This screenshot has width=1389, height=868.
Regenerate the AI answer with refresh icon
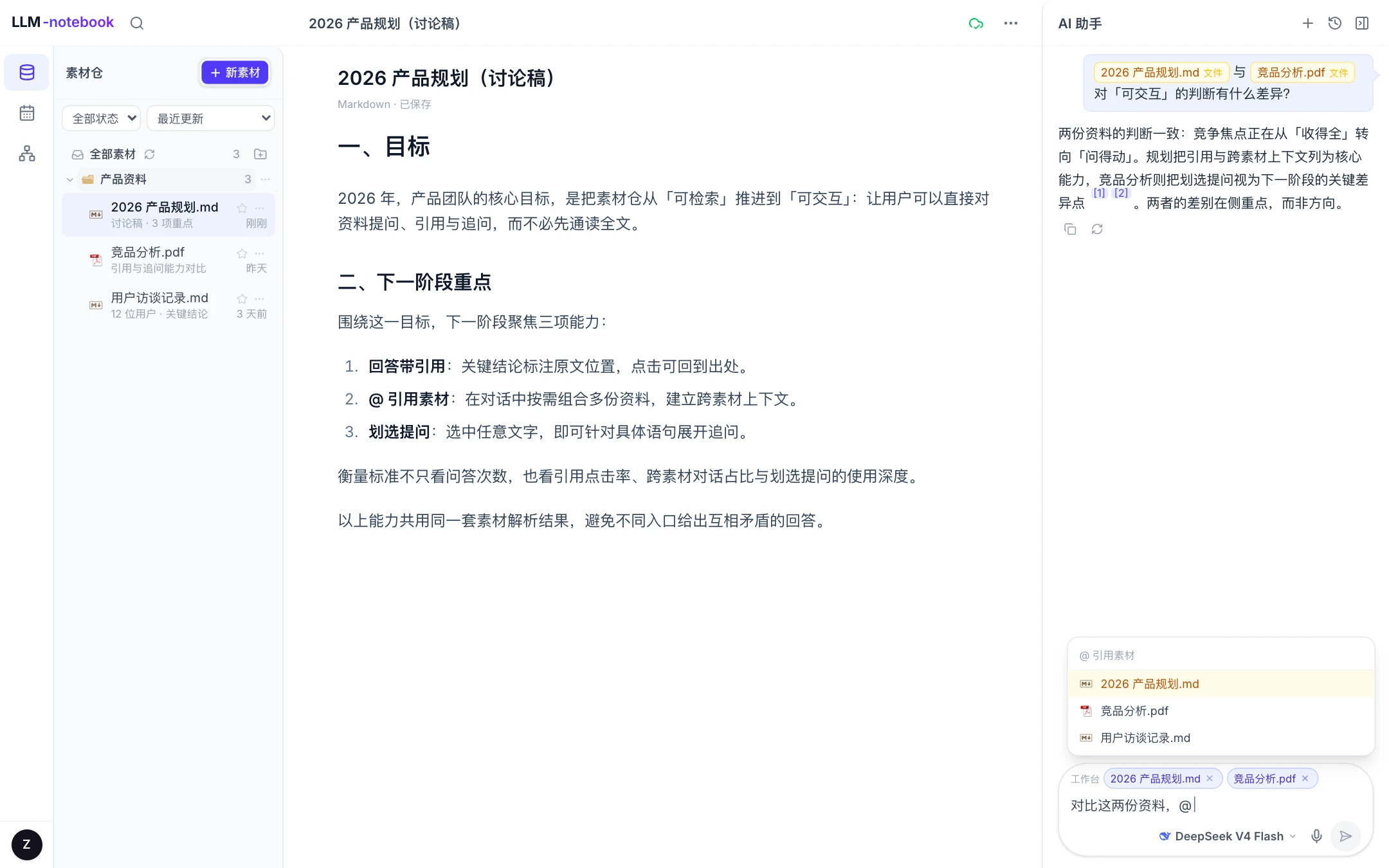[x=1097, y=229]
